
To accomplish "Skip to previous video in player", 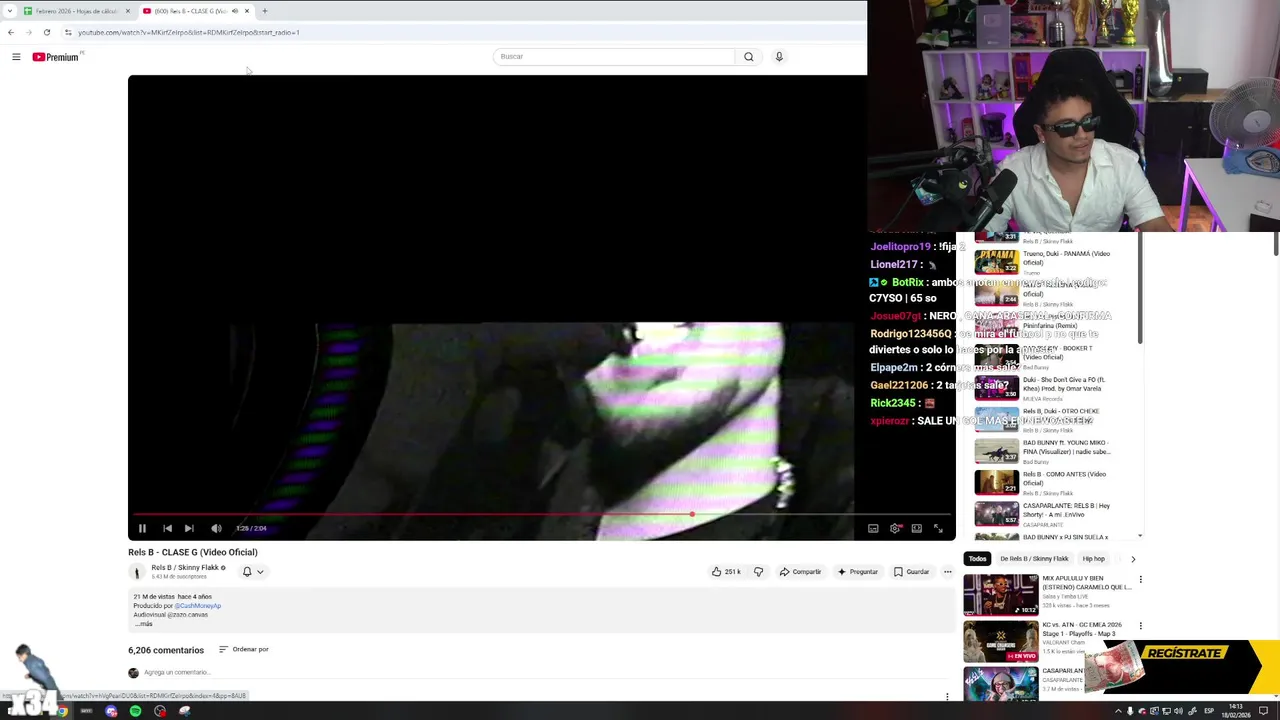I will click(167, 528).
